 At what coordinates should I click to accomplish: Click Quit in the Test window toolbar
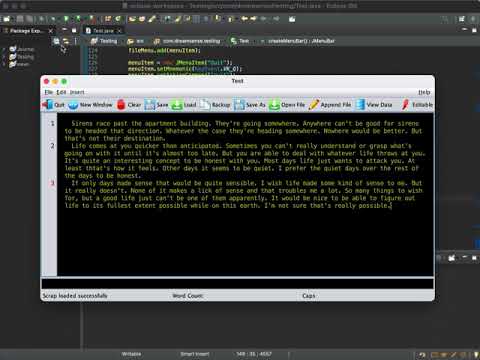[54, 105]
